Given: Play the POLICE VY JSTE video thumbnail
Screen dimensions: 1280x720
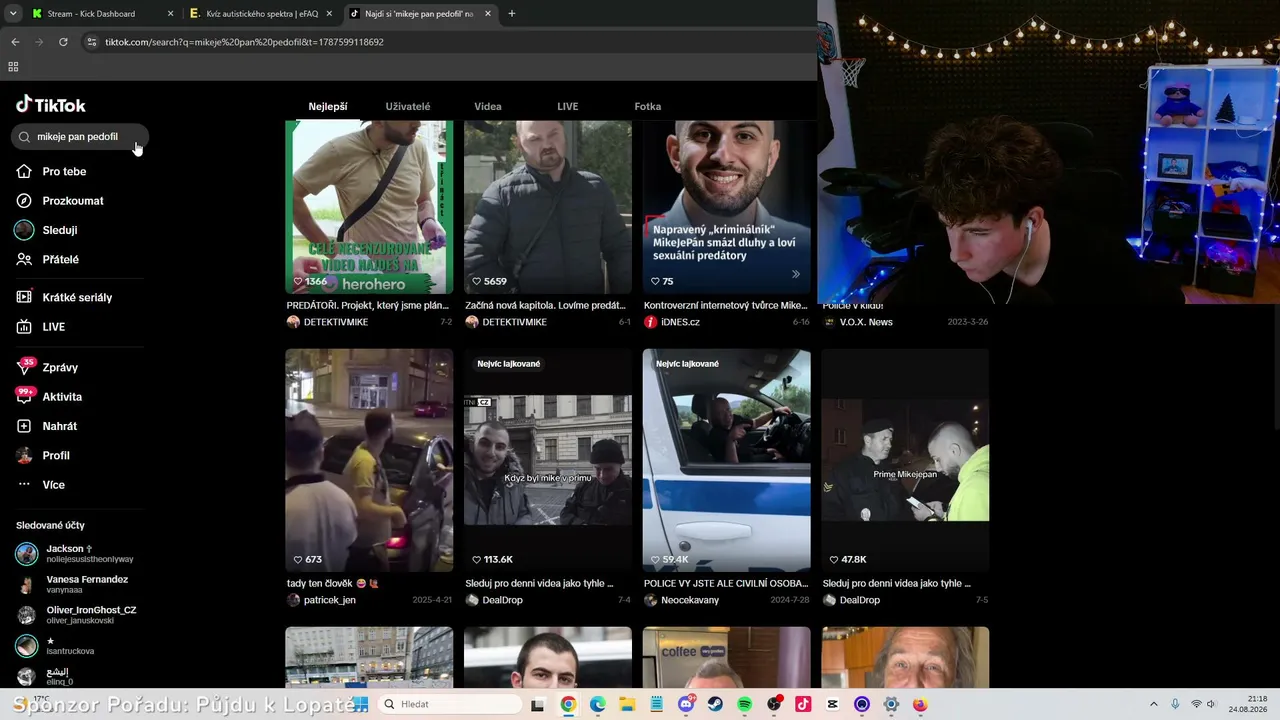Looking at the screenshot, I should click(x=726, y=460).
